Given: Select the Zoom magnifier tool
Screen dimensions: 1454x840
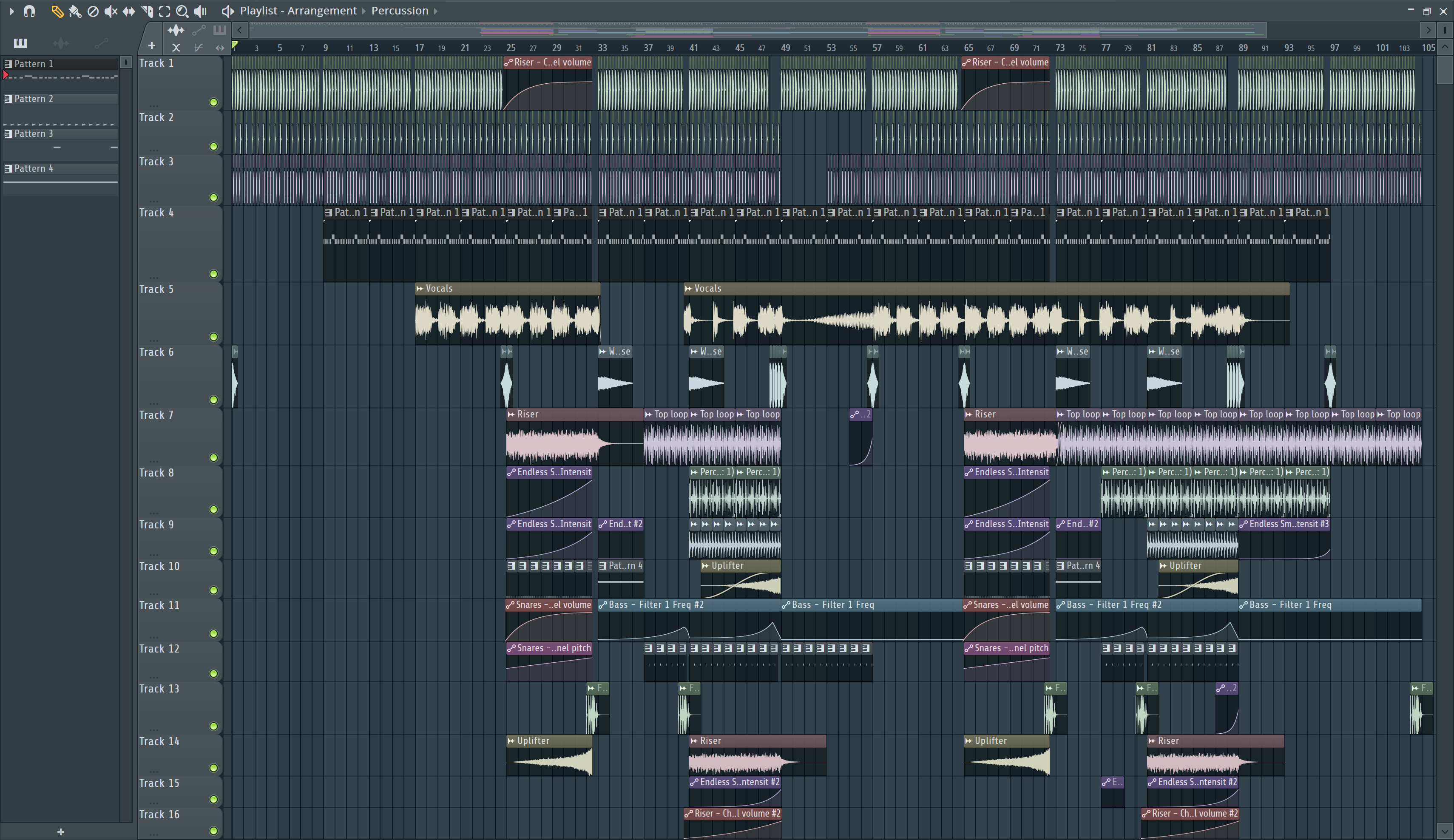Looking at the screenshot, I should pyautogui.click(x=182, y=11).
